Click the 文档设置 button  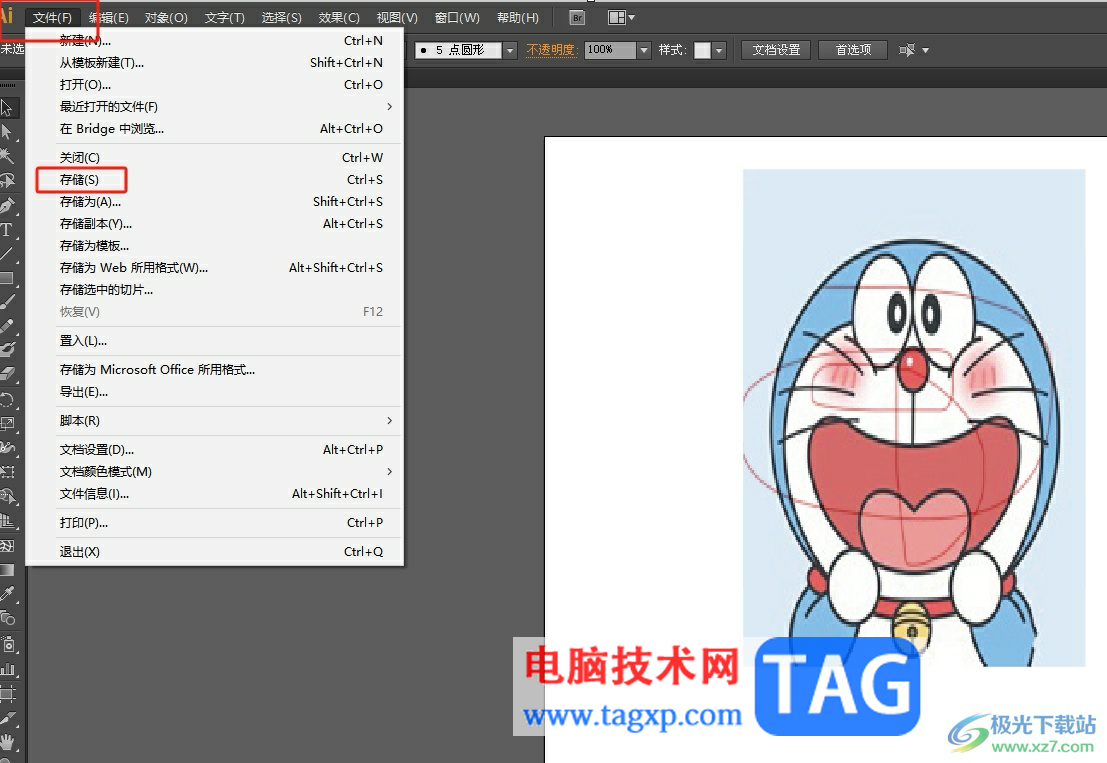(776, 50)
